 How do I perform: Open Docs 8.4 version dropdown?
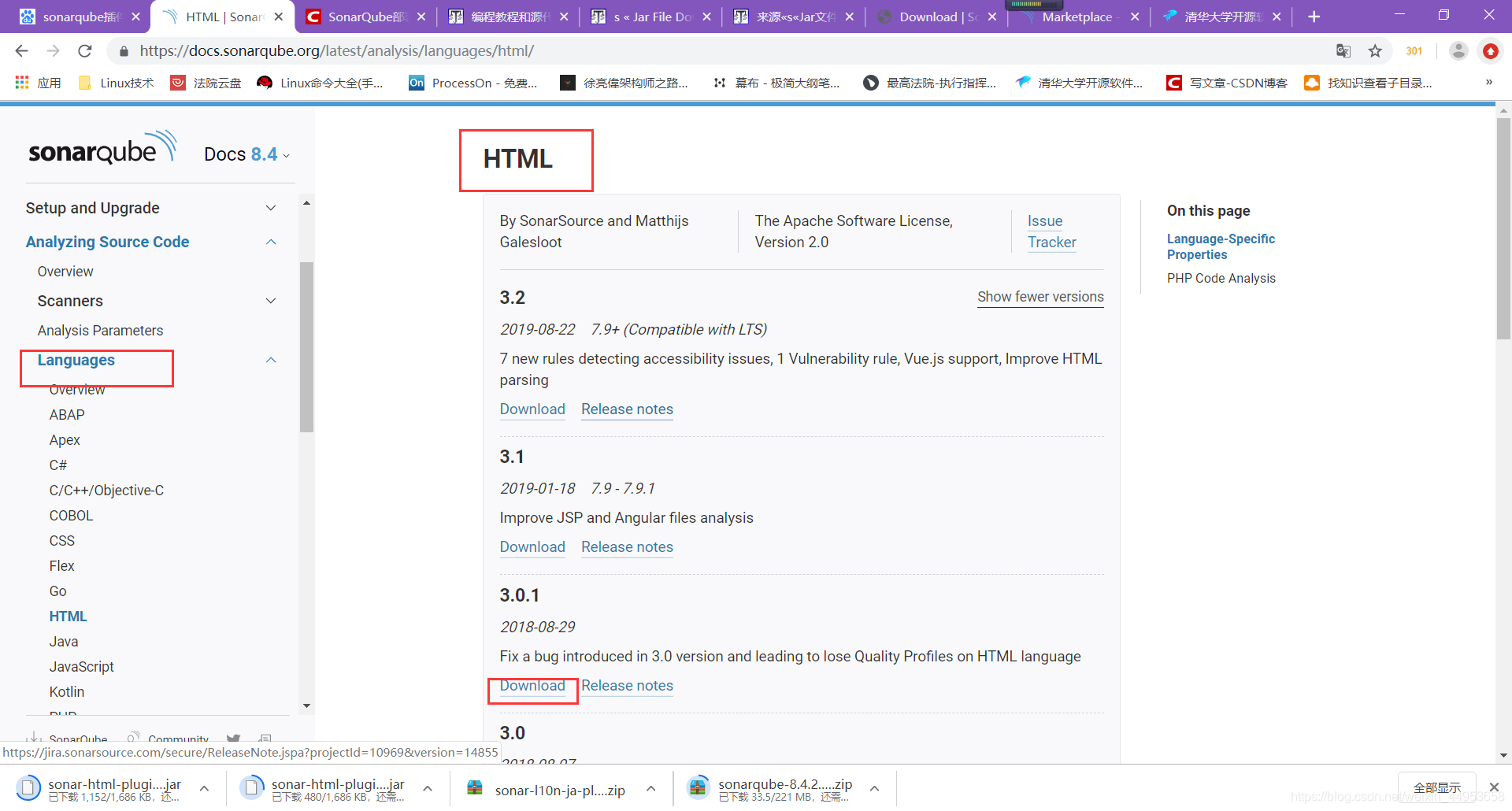coord(246,154)
